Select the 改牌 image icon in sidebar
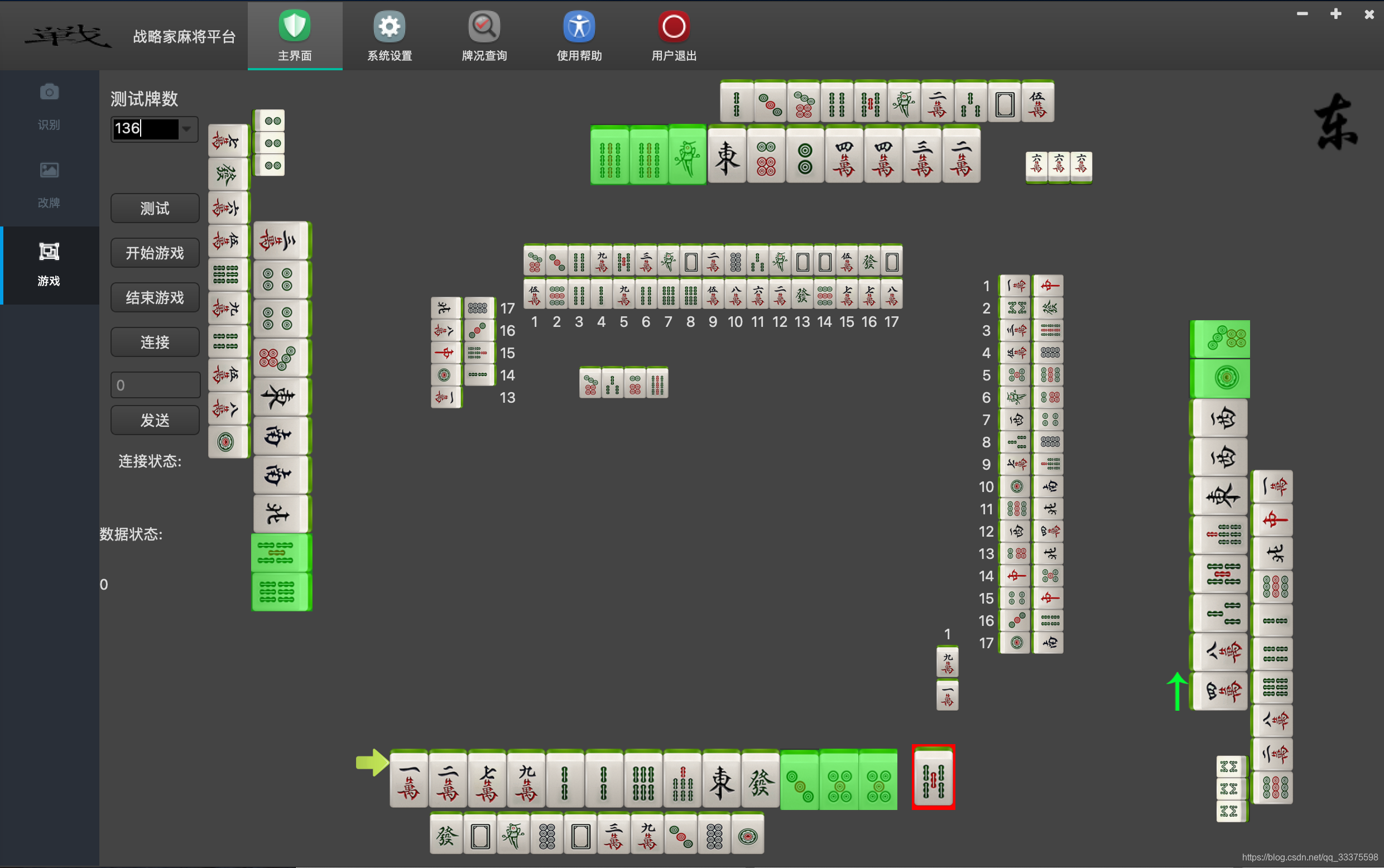 pyautogui.click(x=49, y=171)
